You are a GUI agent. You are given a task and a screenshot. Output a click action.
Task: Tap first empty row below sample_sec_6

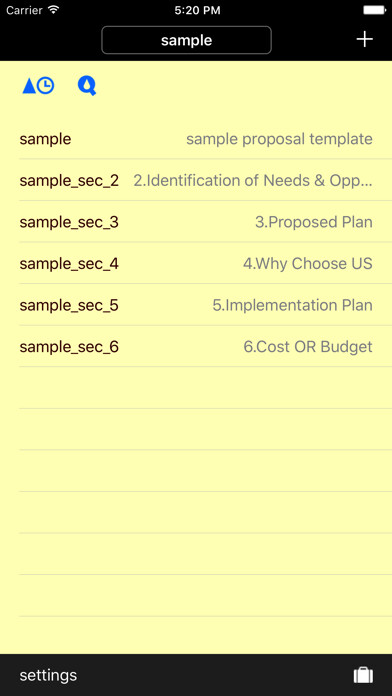[205, 388]
